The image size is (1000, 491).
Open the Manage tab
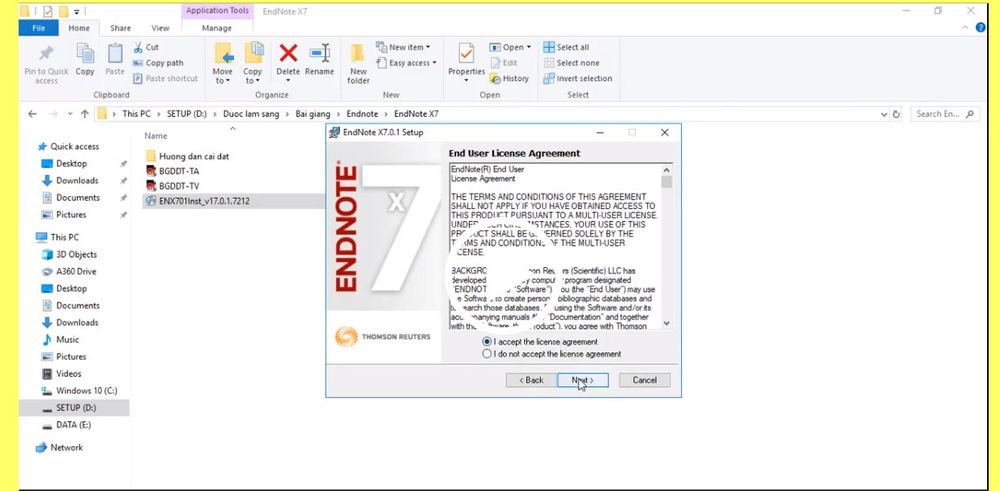click(217, 28)
